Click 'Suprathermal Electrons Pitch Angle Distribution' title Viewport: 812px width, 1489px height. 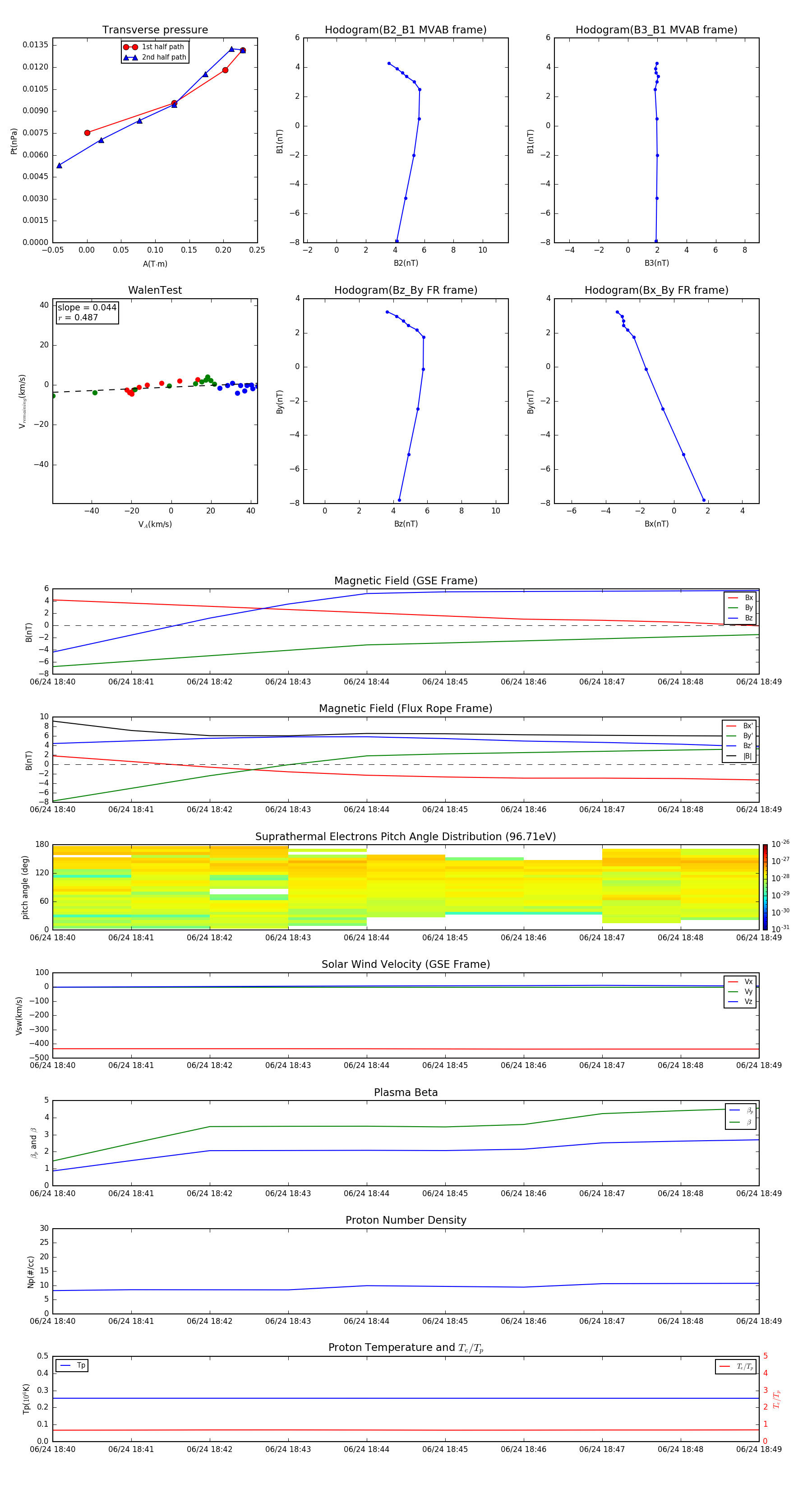(406, 837)
